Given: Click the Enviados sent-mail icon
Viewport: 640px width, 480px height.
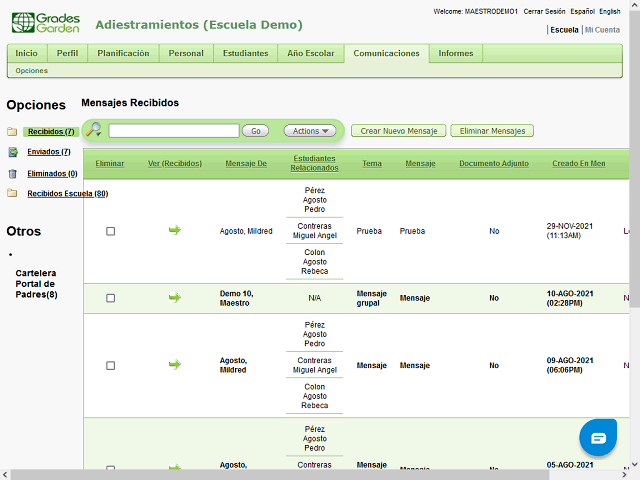Looking at the screenshot, I should click(x=12, y=152).
